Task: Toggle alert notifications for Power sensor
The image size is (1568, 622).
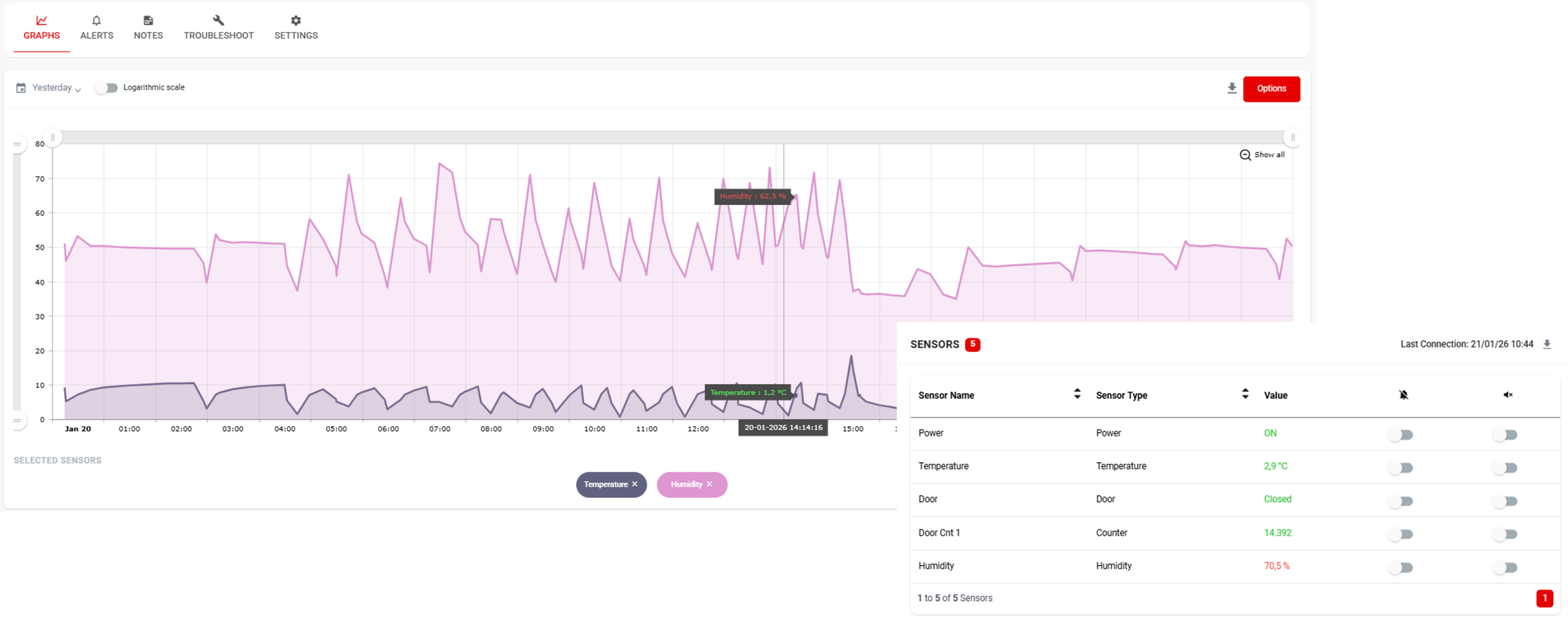Action: (x=1401, y=435)
